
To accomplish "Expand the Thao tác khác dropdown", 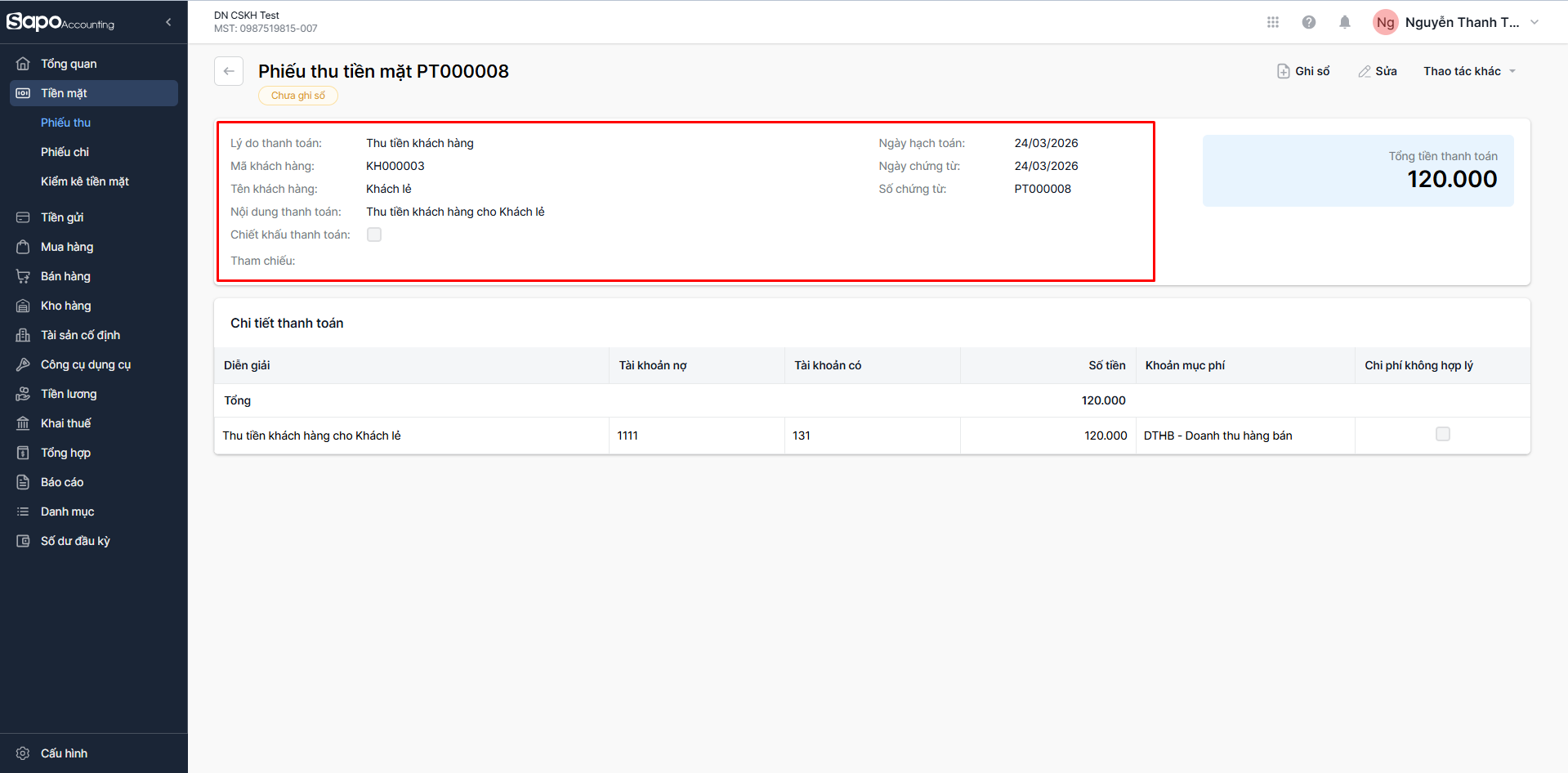I will coord(1469,71).
